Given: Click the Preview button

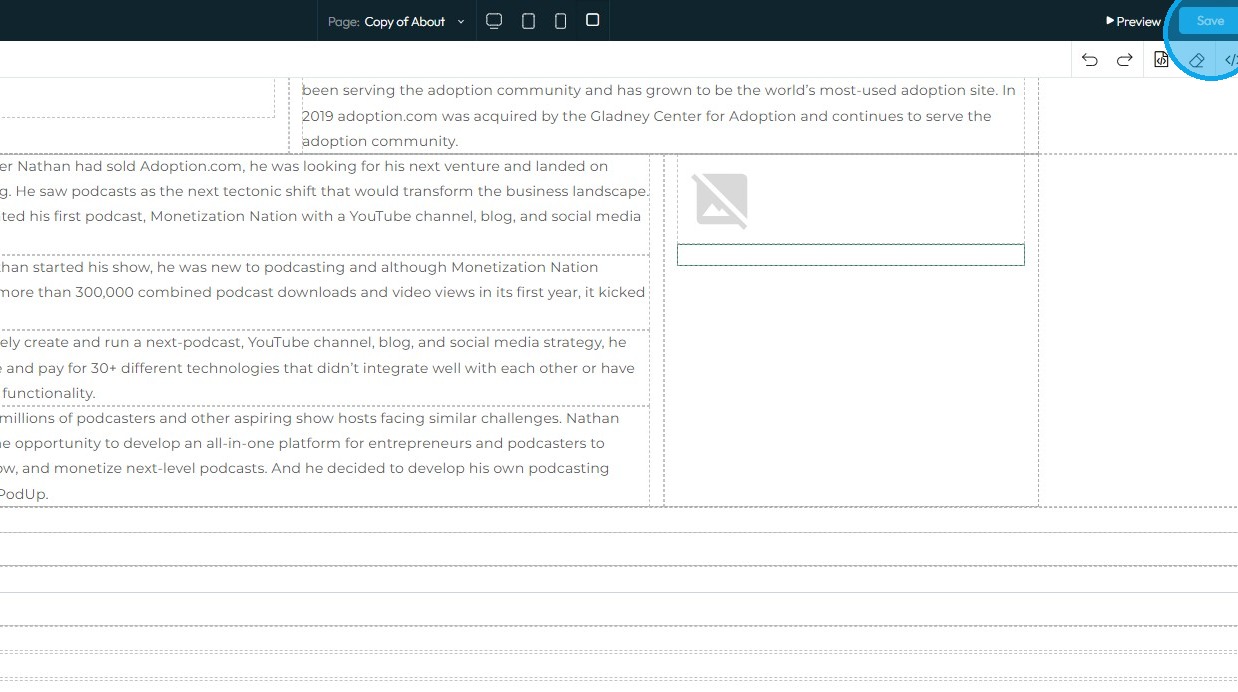Looking at the screenshot, I should click(1133, 21).
